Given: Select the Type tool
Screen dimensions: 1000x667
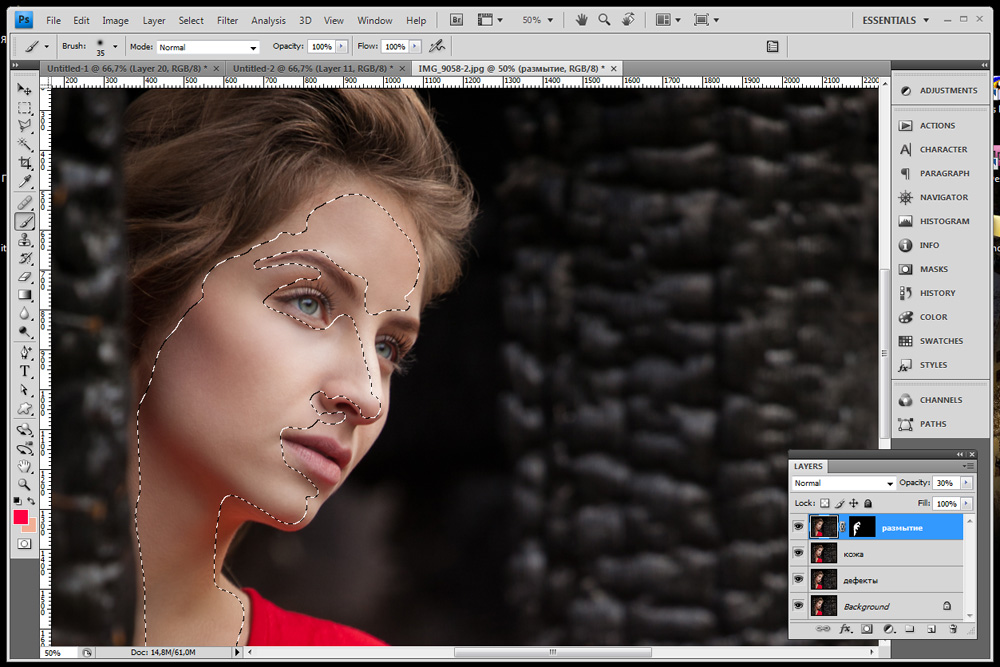Looking at the screenshot, I should click(25, 371).
